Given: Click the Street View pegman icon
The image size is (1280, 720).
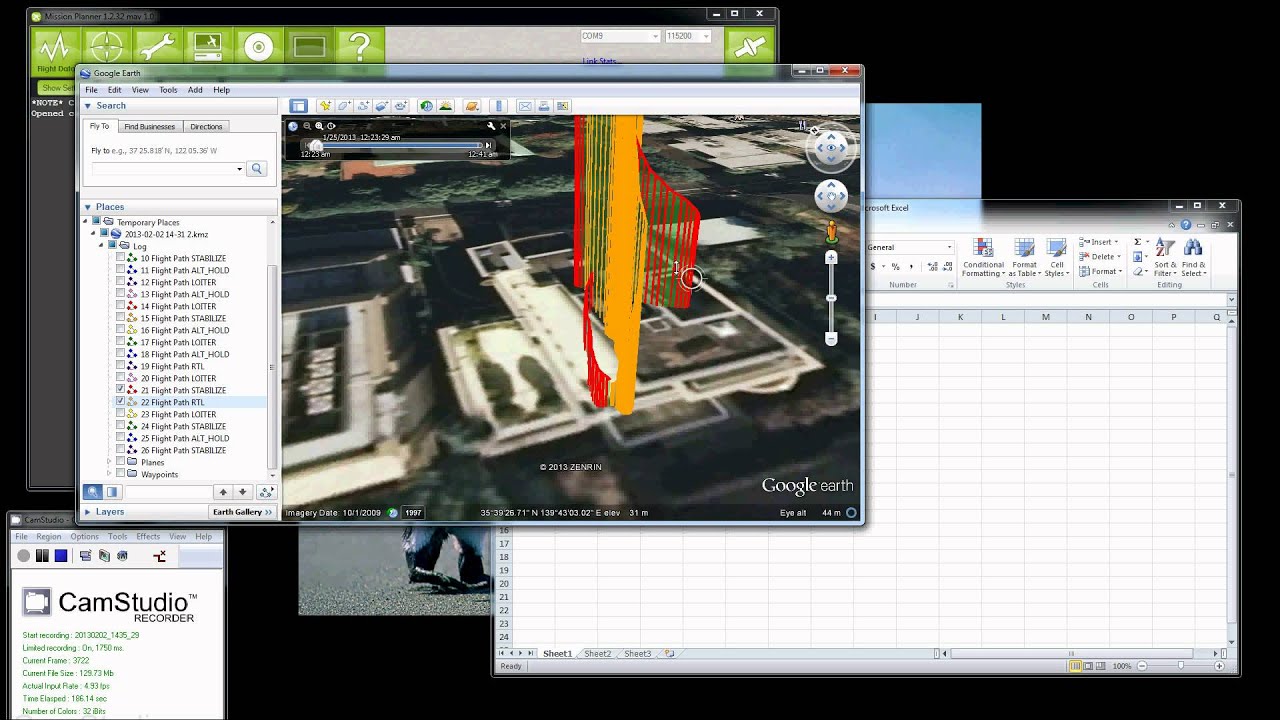Looking at the screenshot, I should tap(831, 233).
